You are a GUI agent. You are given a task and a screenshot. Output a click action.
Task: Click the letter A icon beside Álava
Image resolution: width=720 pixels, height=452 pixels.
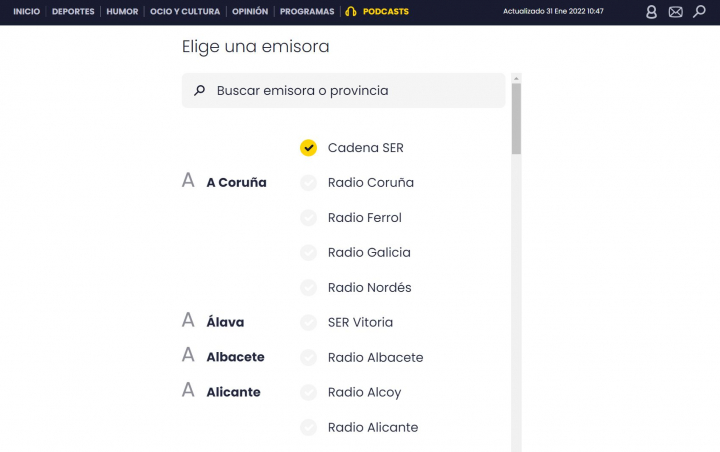click(x=188, y=321)
